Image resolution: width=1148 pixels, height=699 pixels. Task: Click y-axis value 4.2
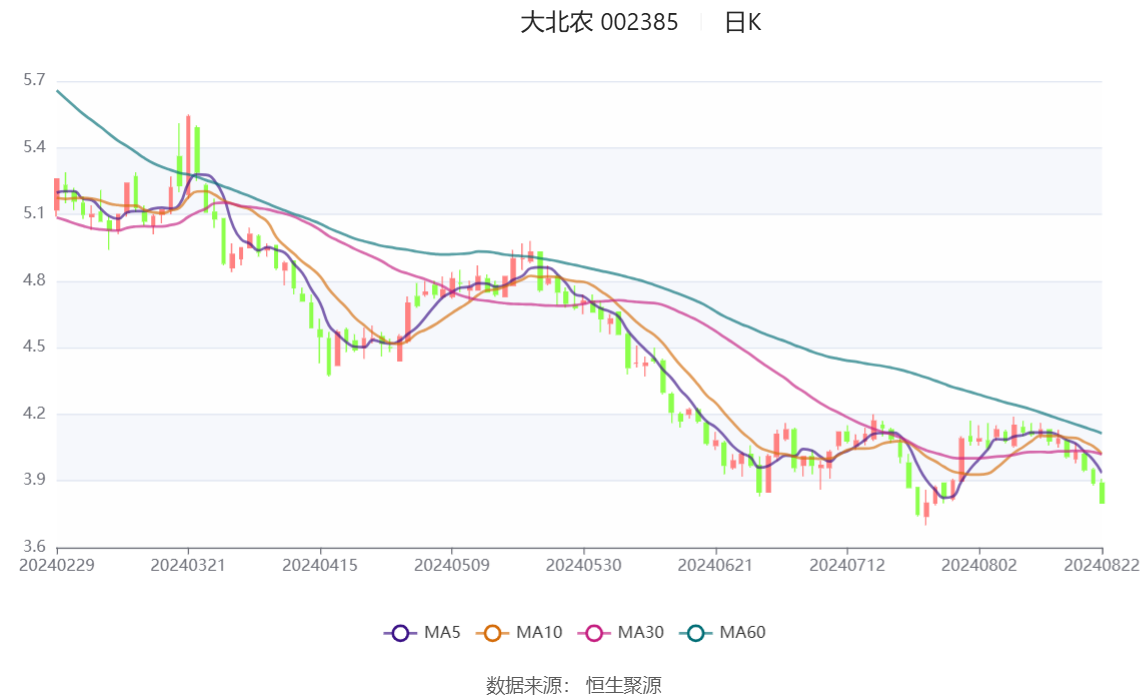tap(34, 413)
